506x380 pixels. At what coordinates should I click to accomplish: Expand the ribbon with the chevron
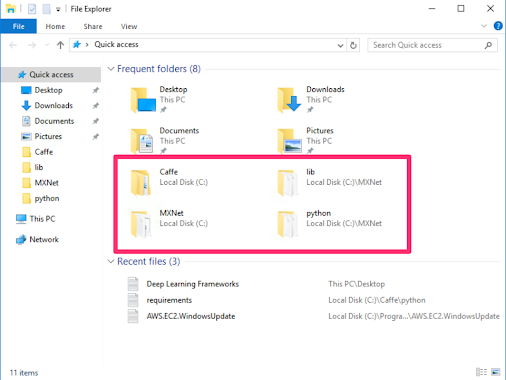click(484, 26)
